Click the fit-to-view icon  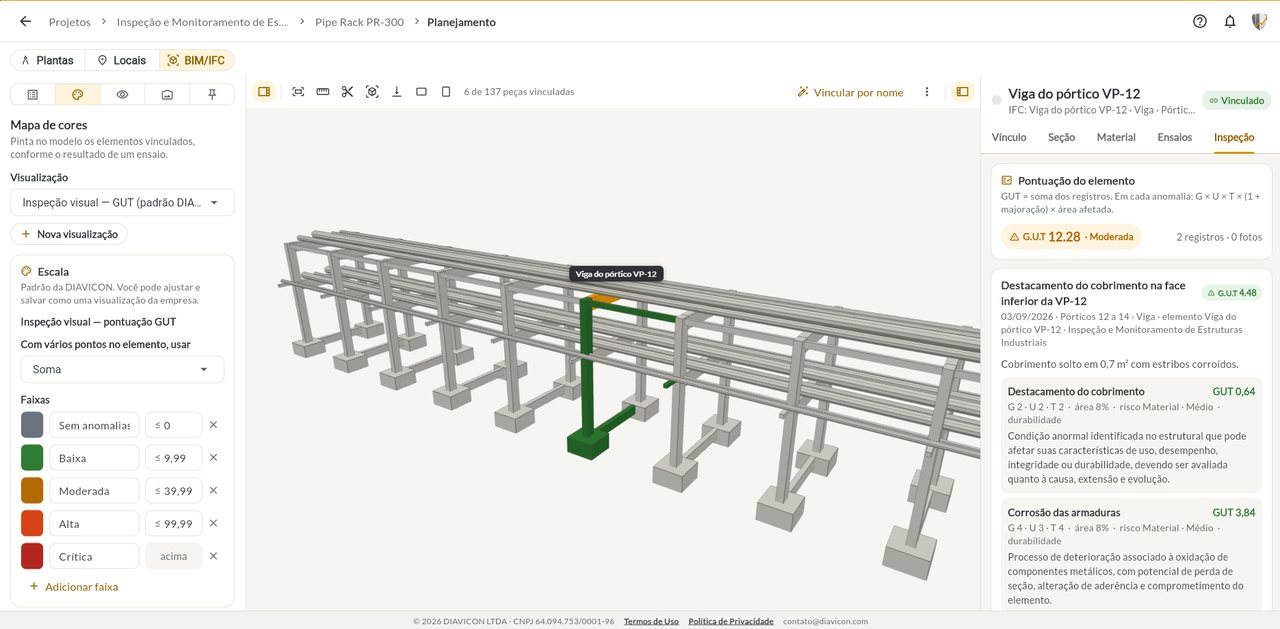pos(298,91)
